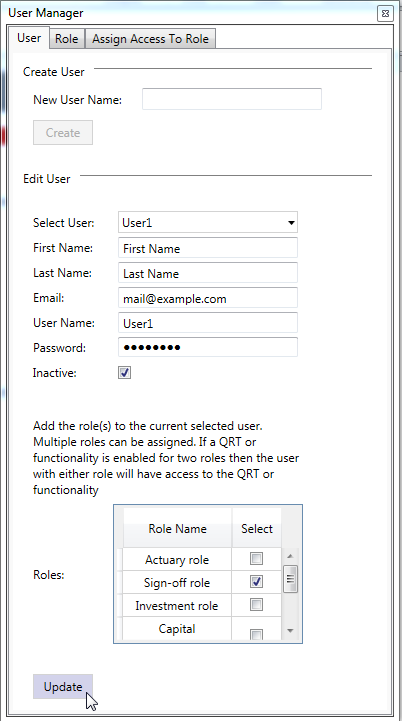Viewport: 402px width, 721px height.
Task: Click the First Name input field
Action: [x=208, y=248]
